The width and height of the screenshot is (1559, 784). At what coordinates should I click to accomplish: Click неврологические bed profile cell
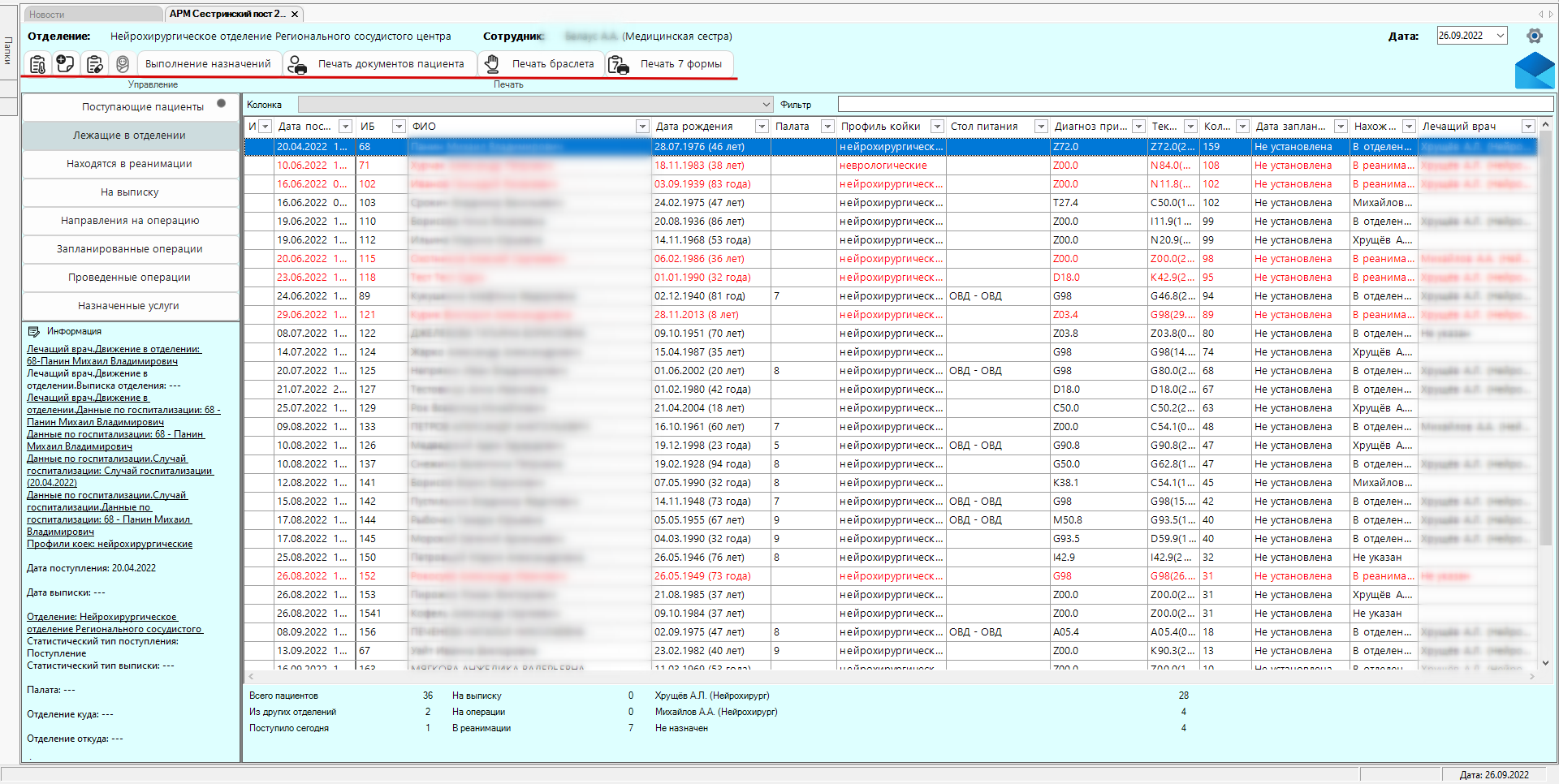(891, 165)
